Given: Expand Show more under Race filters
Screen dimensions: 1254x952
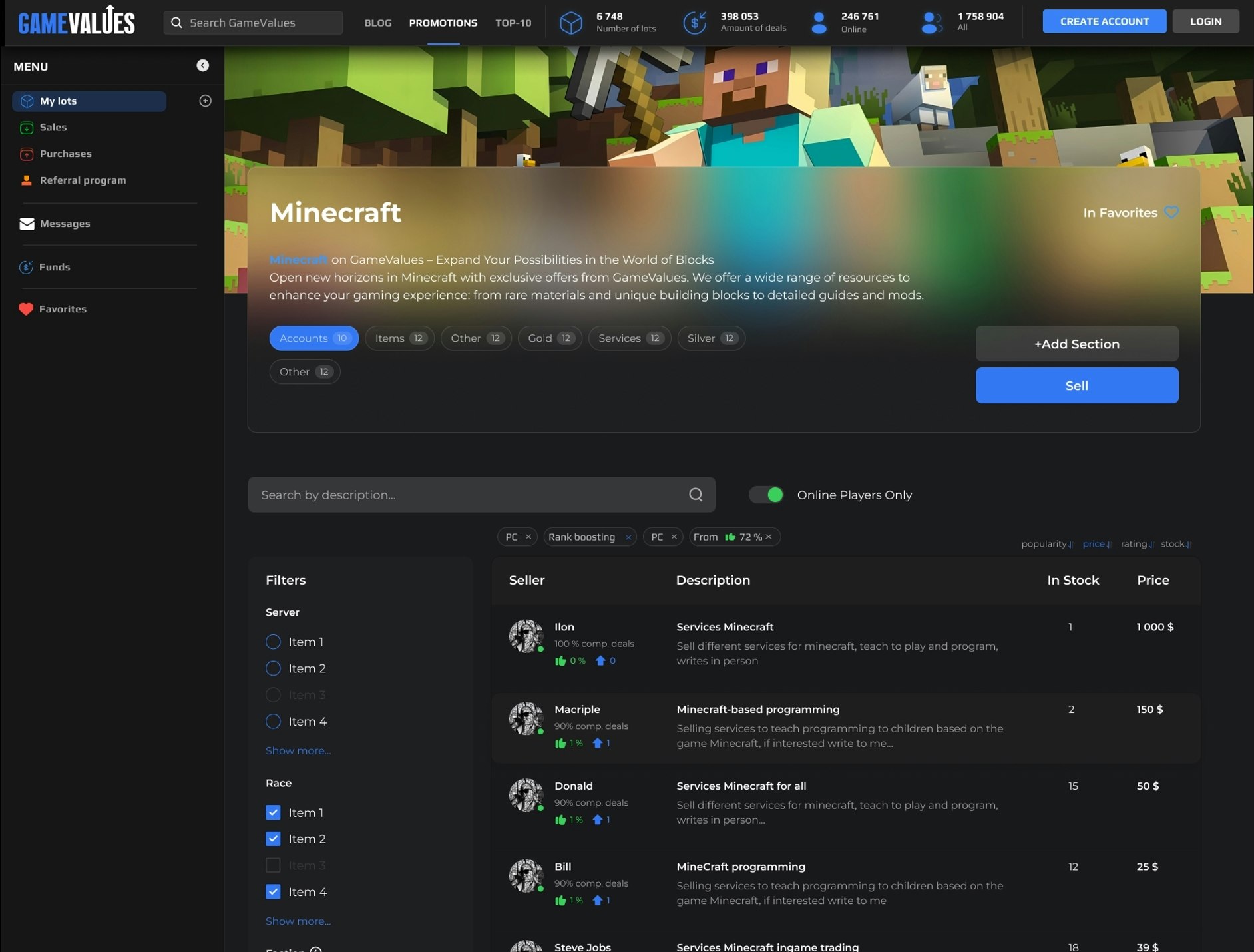Looking at the screenshot, I should (x=298, y=921).
